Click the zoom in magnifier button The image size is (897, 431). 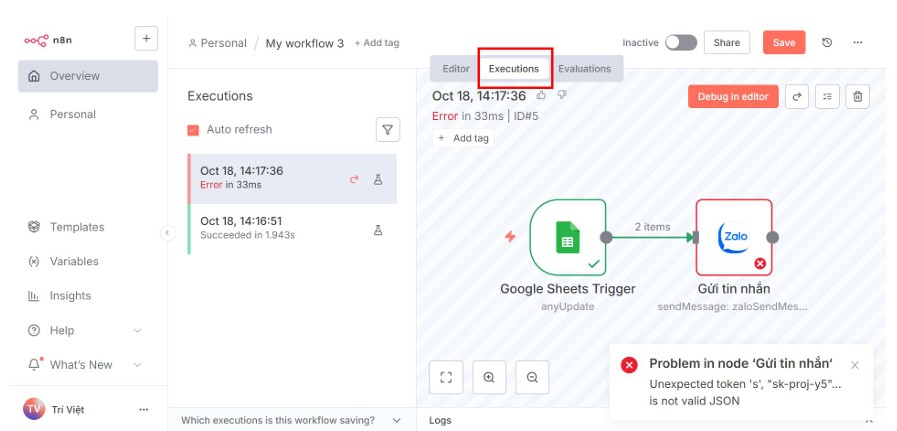click(x=489, y=377)
